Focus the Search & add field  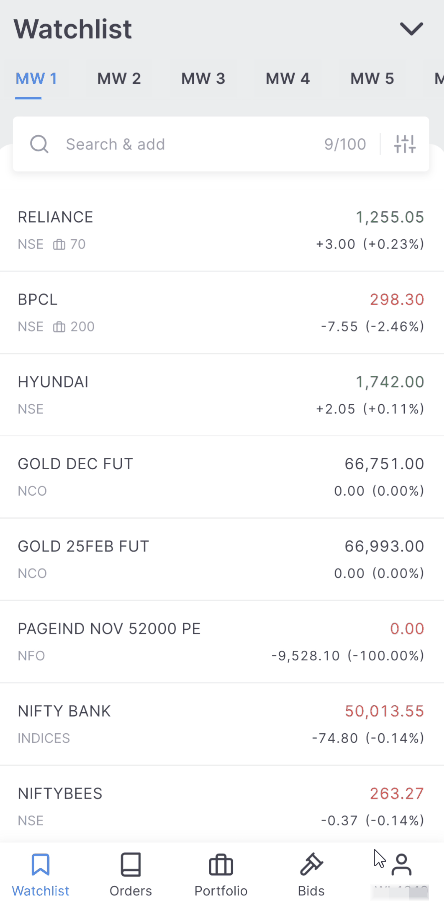click(x=221, y=144)
